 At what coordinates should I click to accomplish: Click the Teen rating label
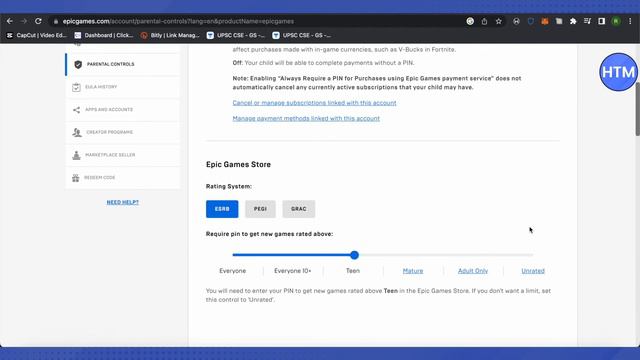(353, 271)
